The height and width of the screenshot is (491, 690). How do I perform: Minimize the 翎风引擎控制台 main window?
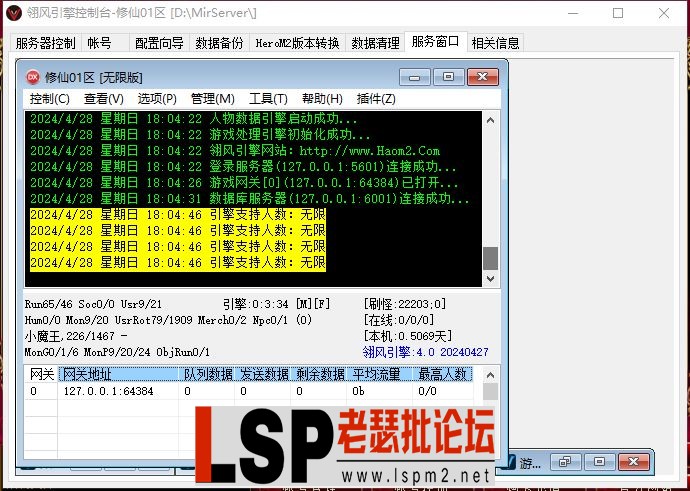click(573, 13)
